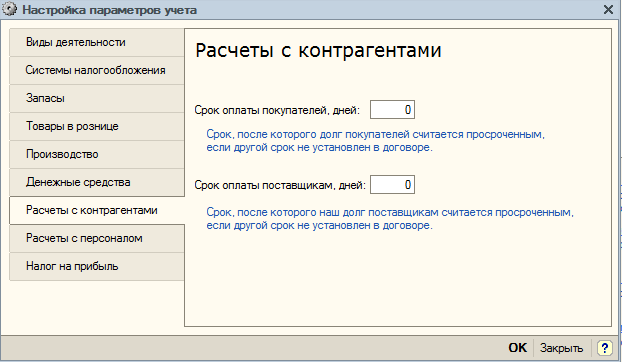Open the Производство tab
Image resolution: width=622 pixels, height=362 pixels.
(97, 154)
